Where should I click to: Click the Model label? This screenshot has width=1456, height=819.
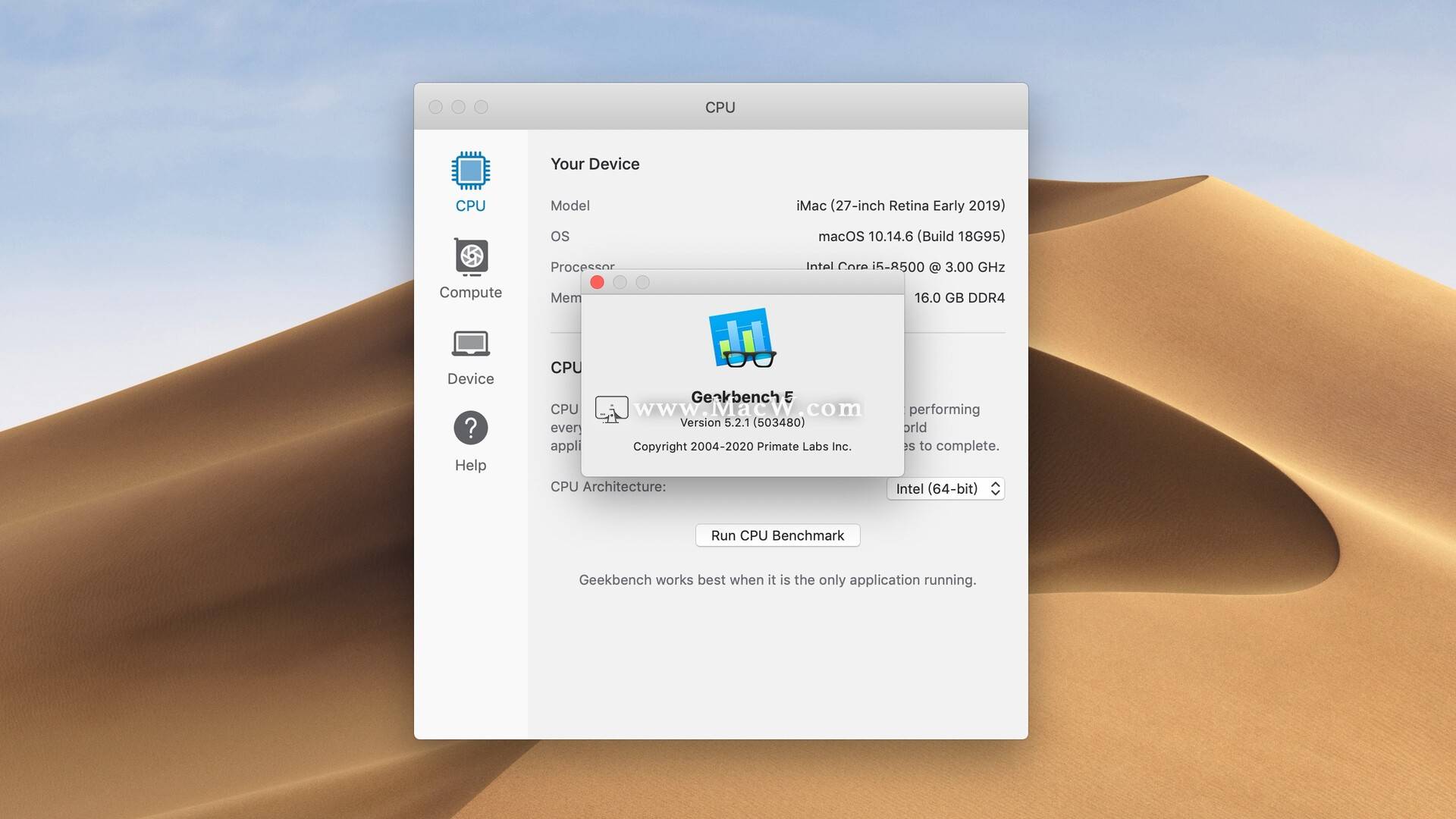pyautogui.click(x=570, y=206)
